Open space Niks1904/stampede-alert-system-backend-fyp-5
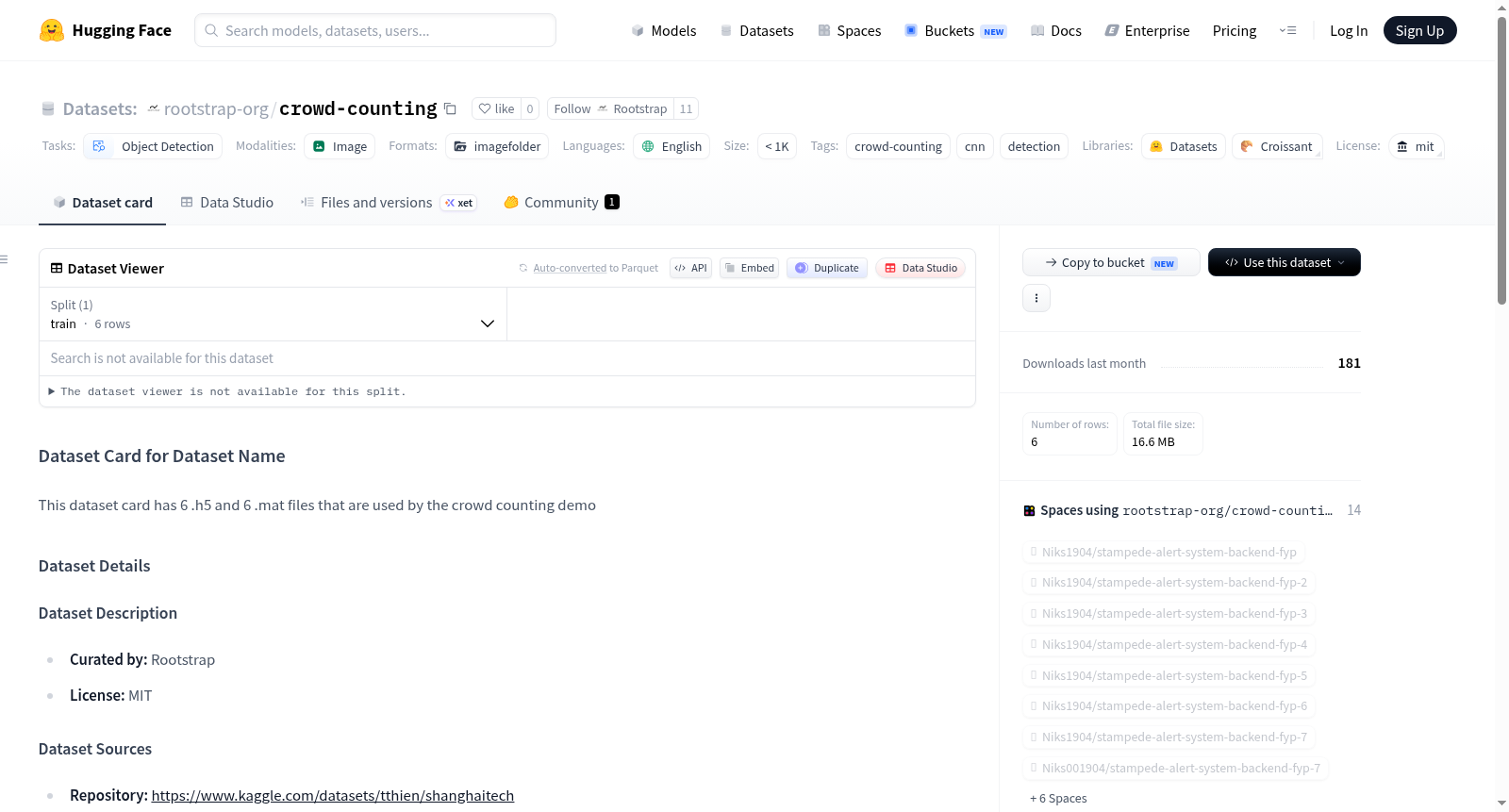 pyautogui.click(x=1169, y=675)
